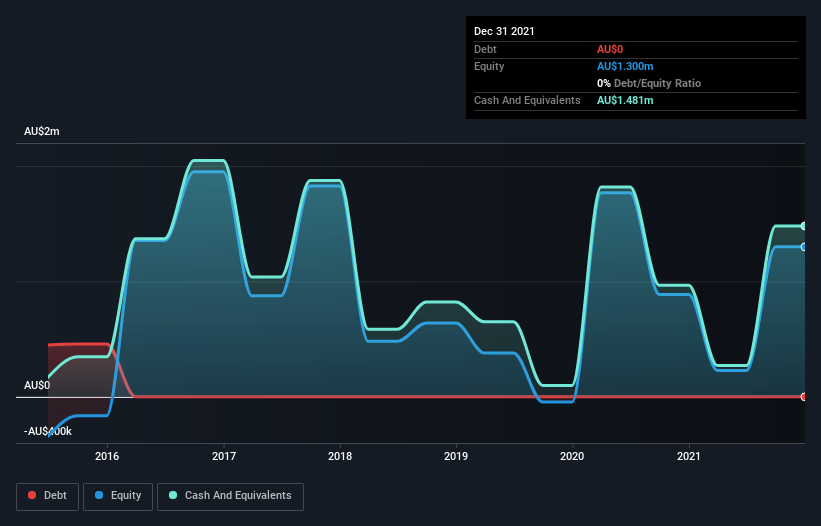Image resolution: width=821 pixels, height=526 pixels.
Task: Click the AU$1.300m equity value
Action: pyautogui.click(x=625, y=66)
